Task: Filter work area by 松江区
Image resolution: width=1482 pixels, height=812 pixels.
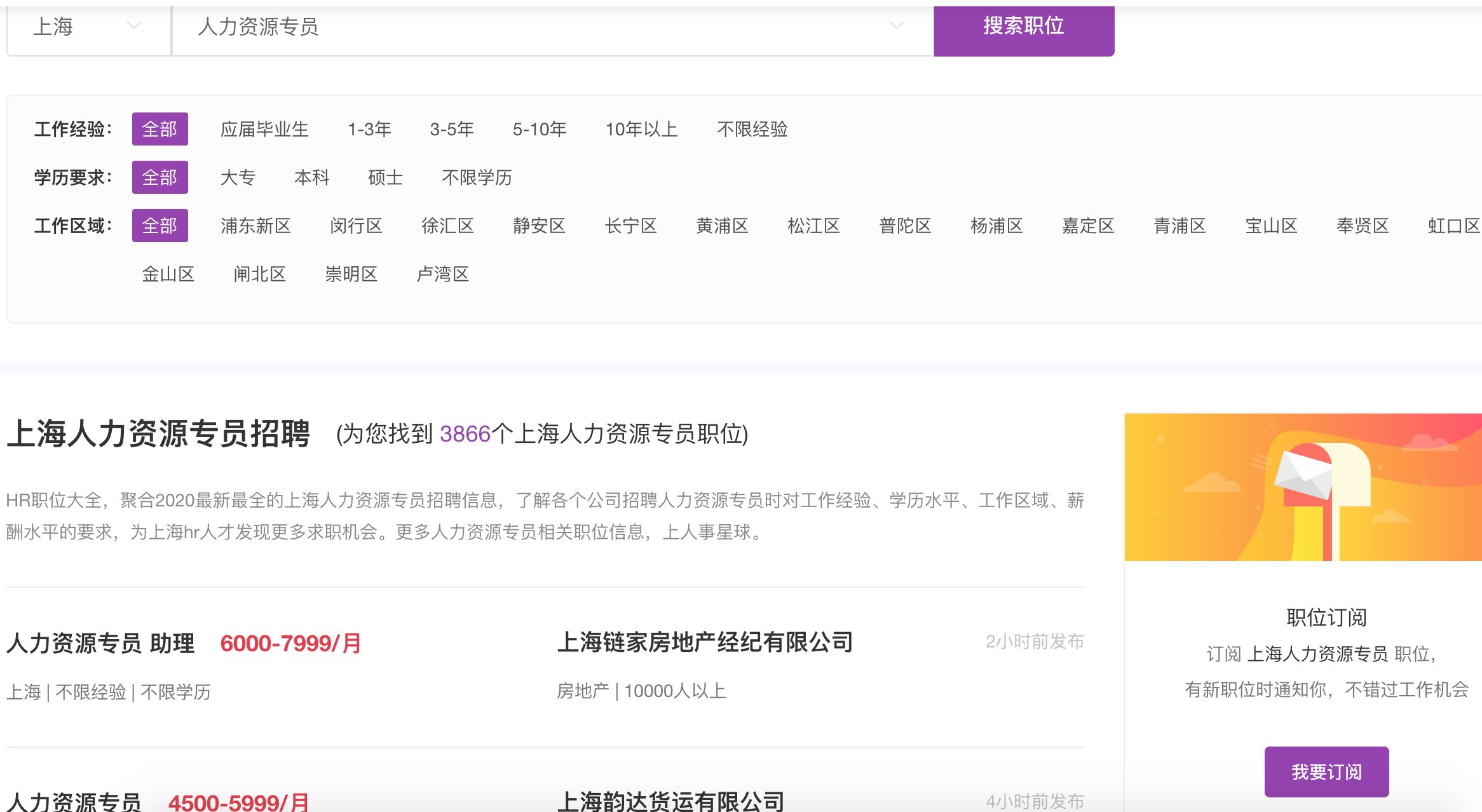Action: coord(813,226)
